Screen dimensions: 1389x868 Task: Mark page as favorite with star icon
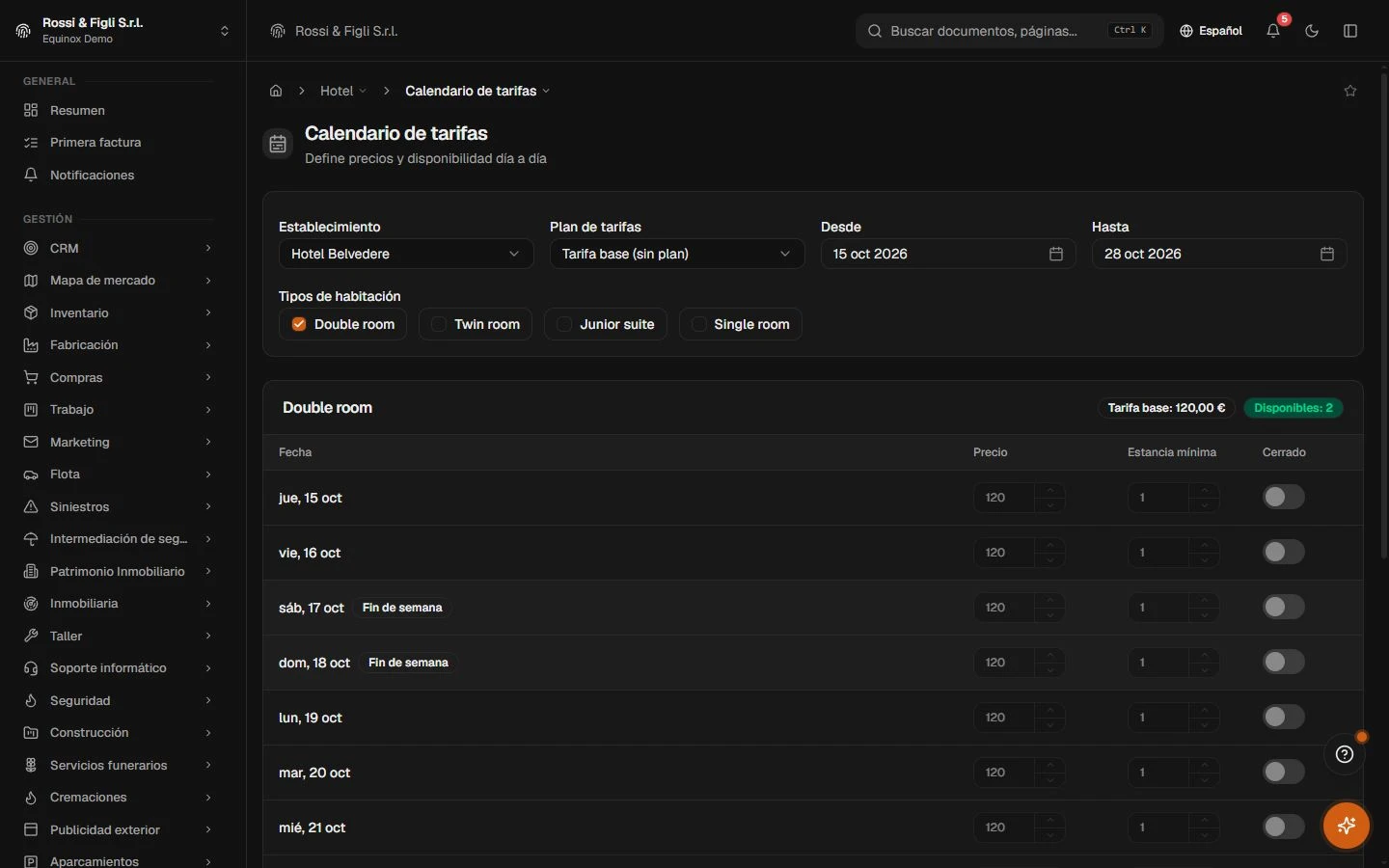(x=1350, y=91)
